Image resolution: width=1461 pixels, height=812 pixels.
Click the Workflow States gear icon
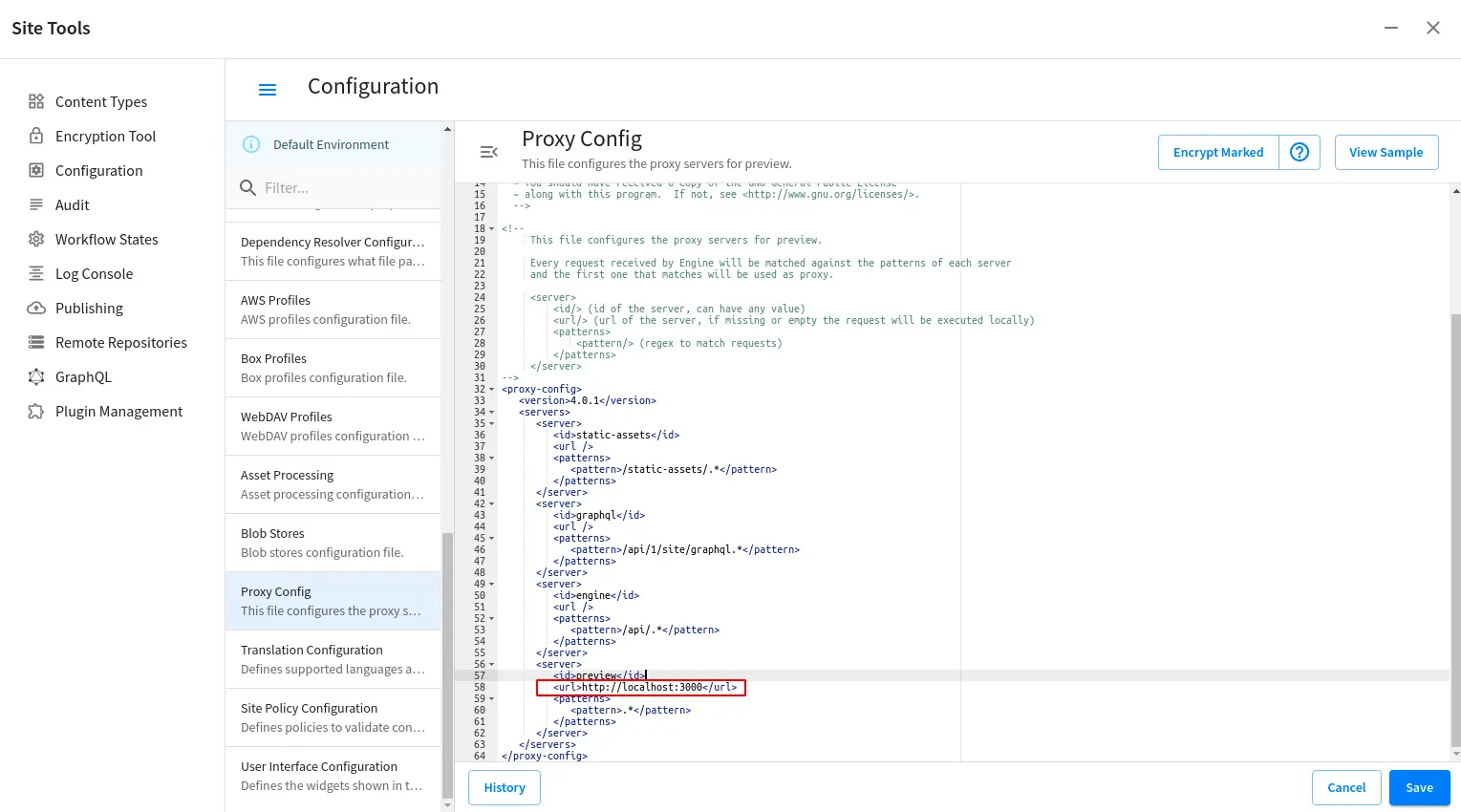tap(36, 239)
